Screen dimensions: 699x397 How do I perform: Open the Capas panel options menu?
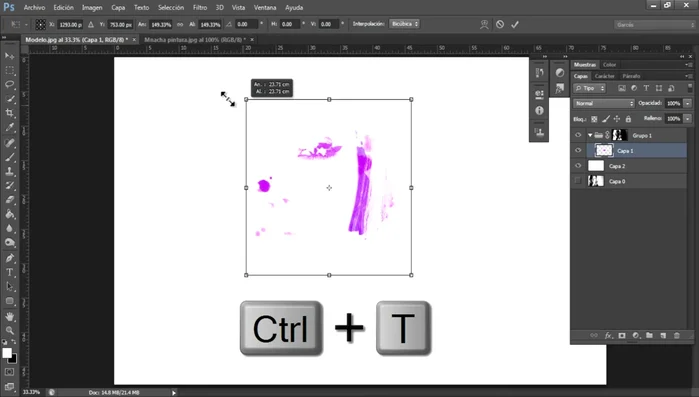(x=689, y=76)
